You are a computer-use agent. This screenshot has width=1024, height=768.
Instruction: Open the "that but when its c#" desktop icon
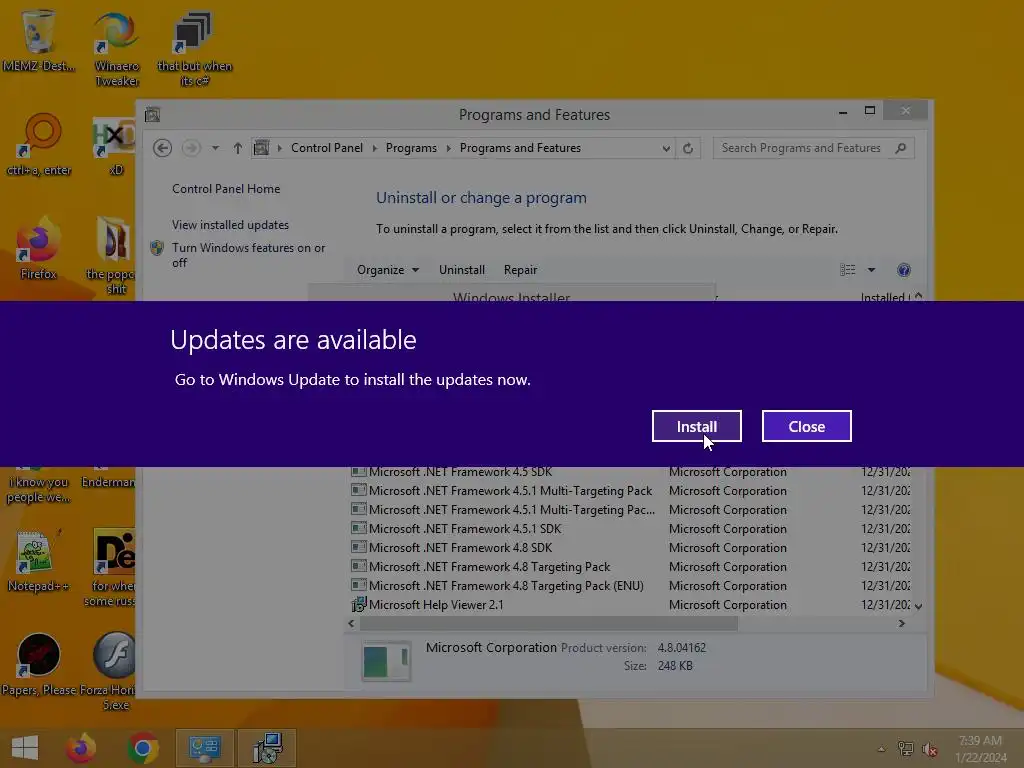(x=194, y=49)
